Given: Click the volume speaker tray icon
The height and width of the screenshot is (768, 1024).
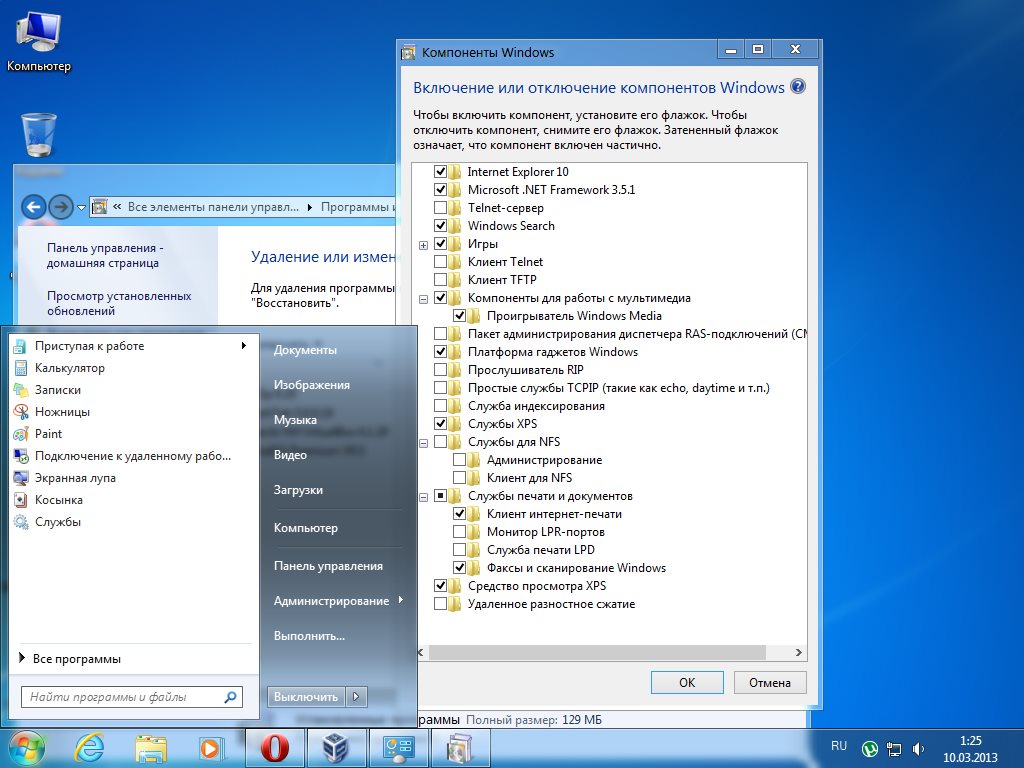Looking at the screenshot, I should pos(918,748).
